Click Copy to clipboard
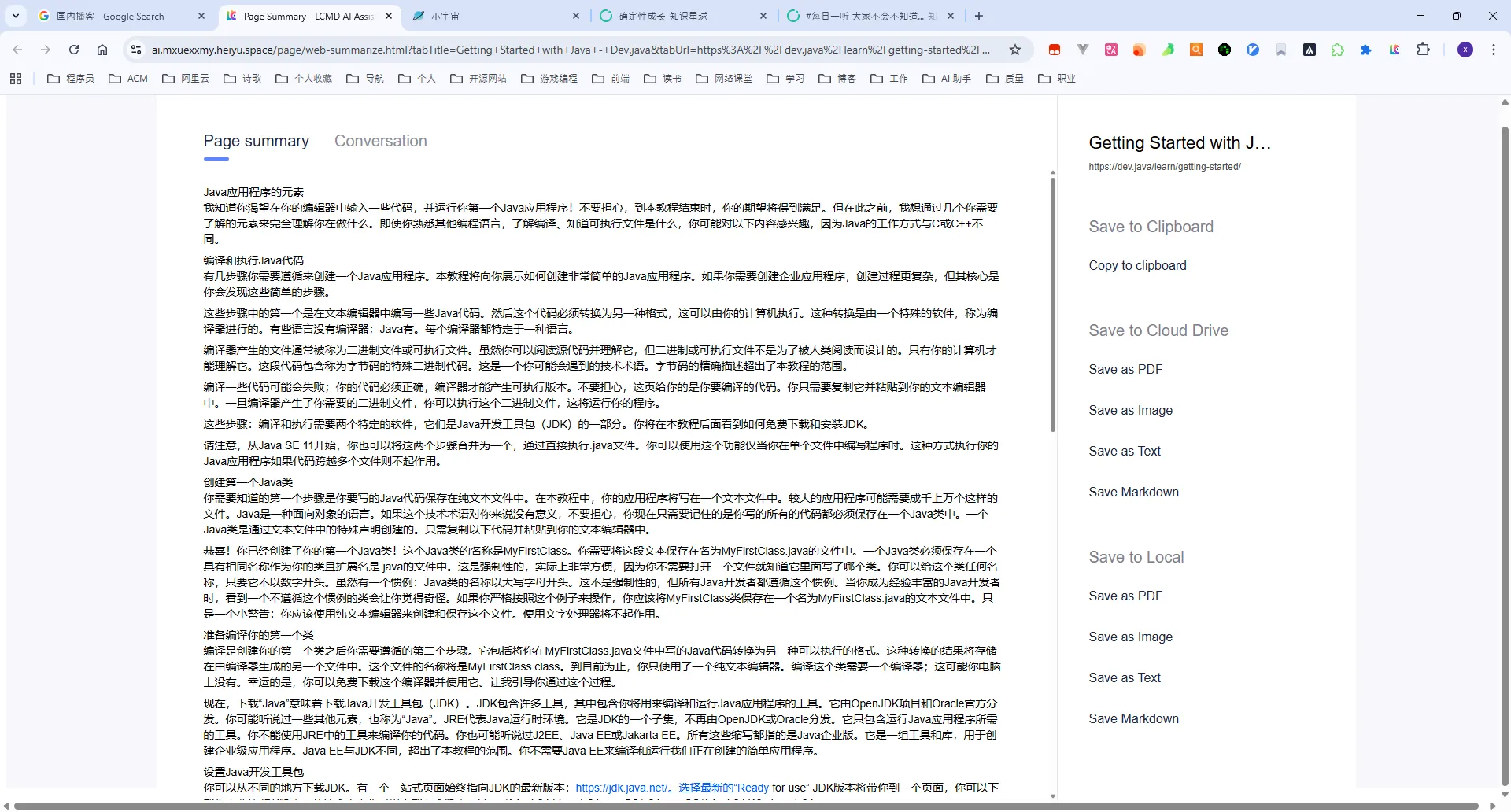 tap(1137, 266)
